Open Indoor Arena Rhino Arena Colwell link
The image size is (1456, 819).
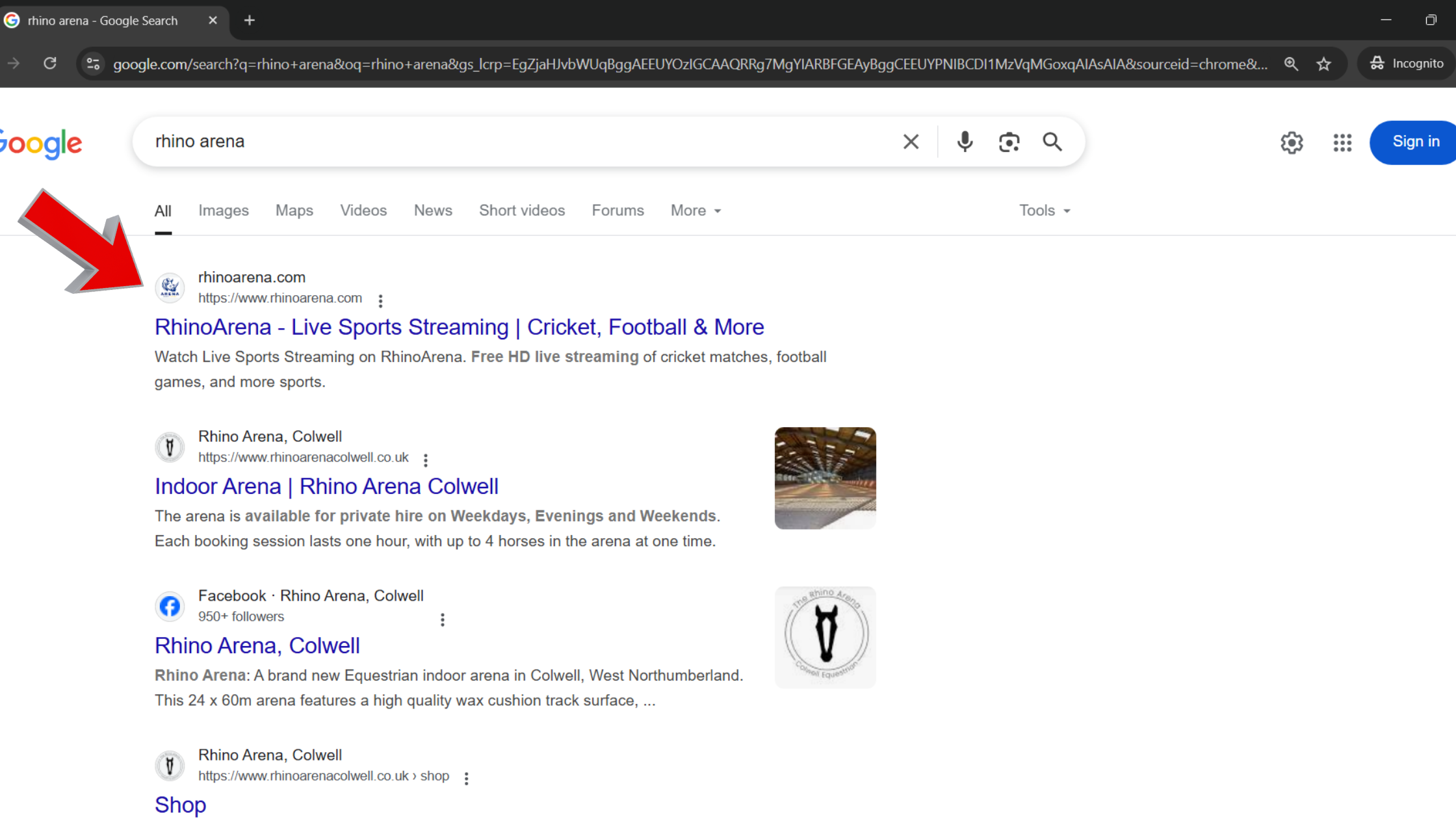click(x=326, y=486)
